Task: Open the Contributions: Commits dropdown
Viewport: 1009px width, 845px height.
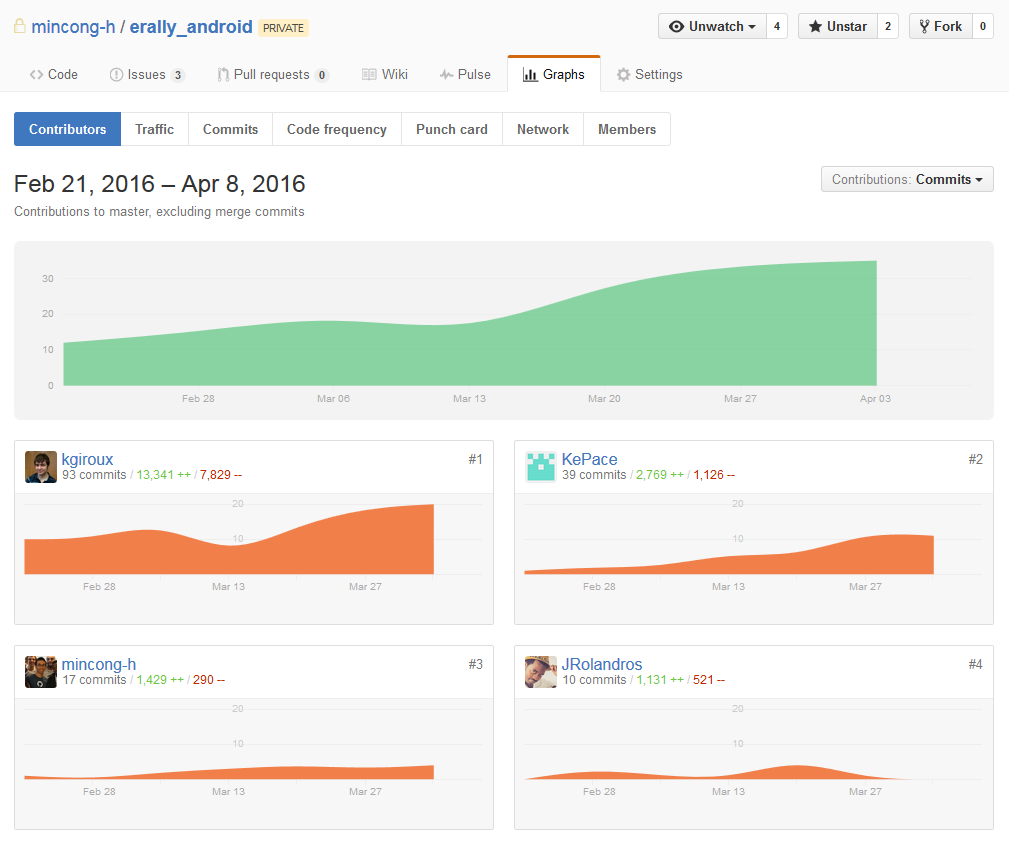Action: (907, 180)
